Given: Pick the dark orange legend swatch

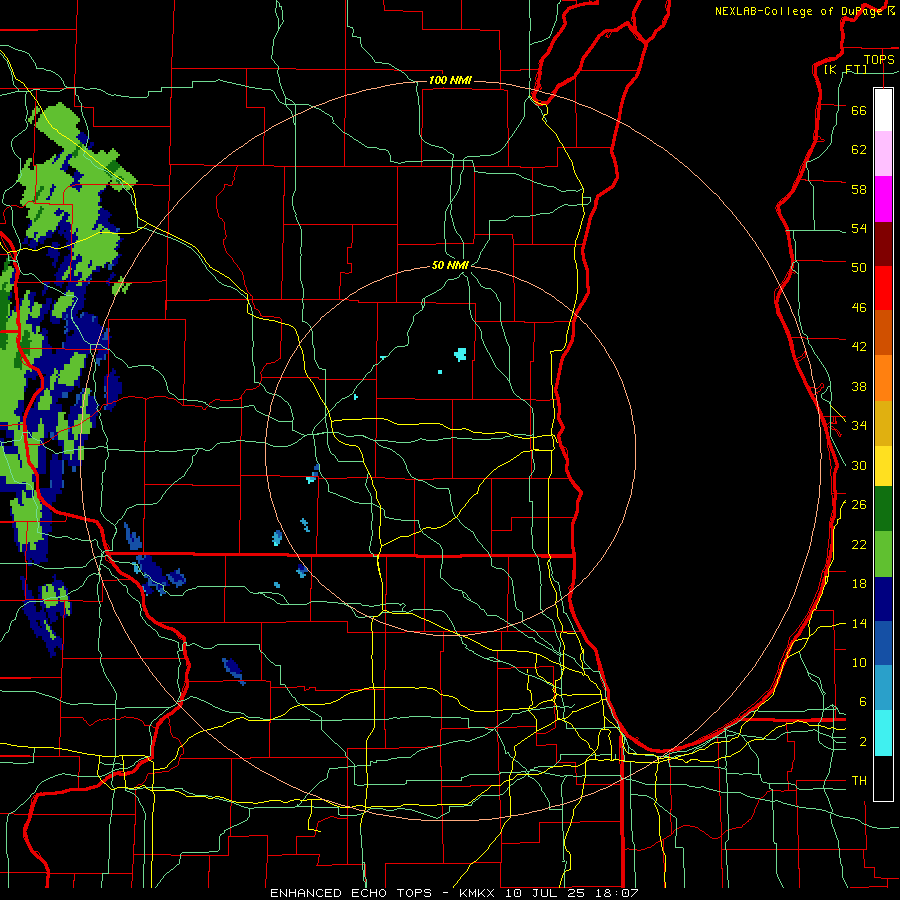Looking at the screenshot, I should (x=883, y=333).
